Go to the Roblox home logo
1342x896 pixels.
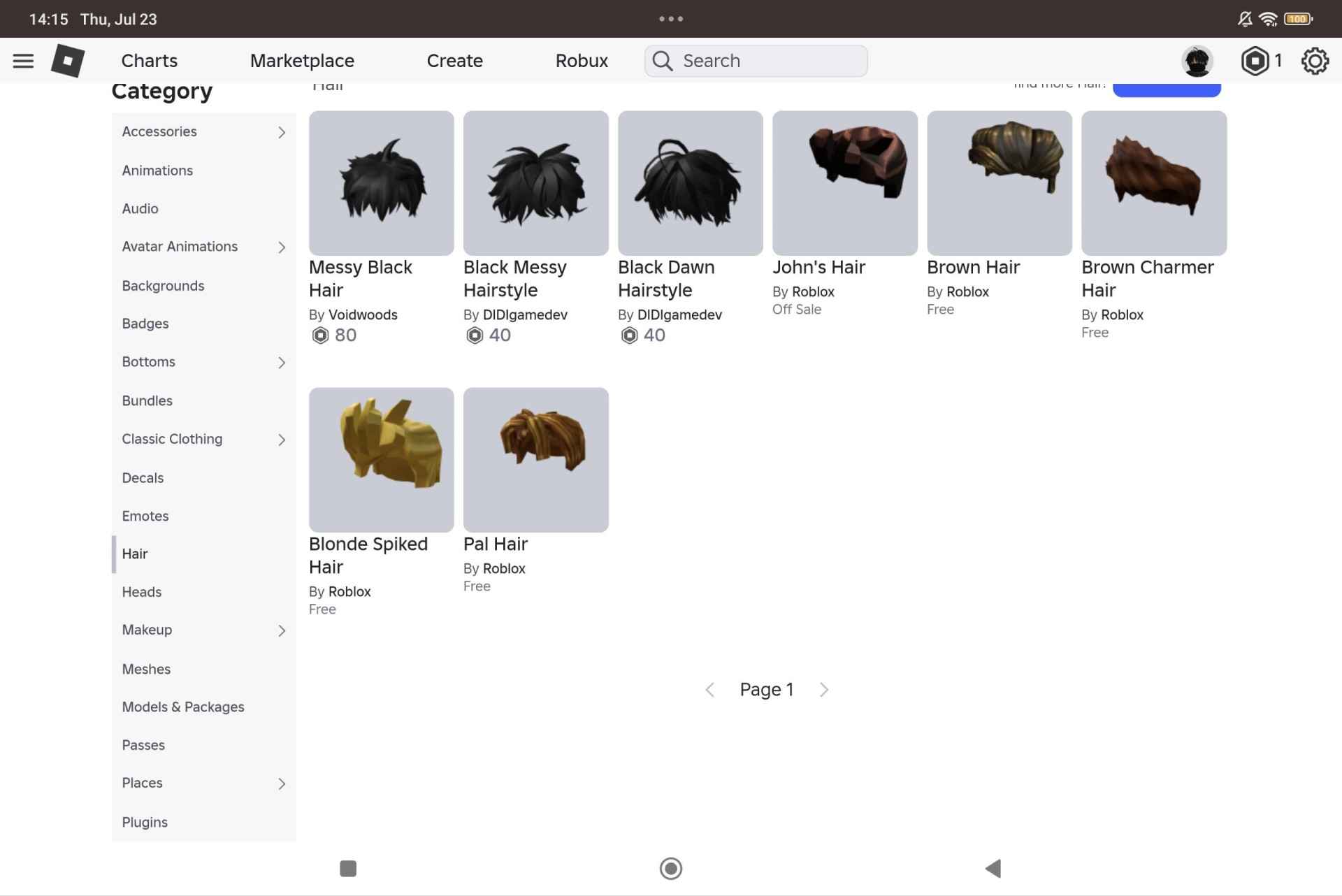[68, 61]
